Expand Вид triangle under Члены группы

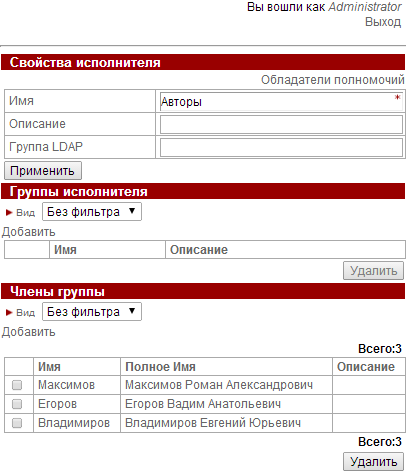pyautogui.click(x=9, y=313)
